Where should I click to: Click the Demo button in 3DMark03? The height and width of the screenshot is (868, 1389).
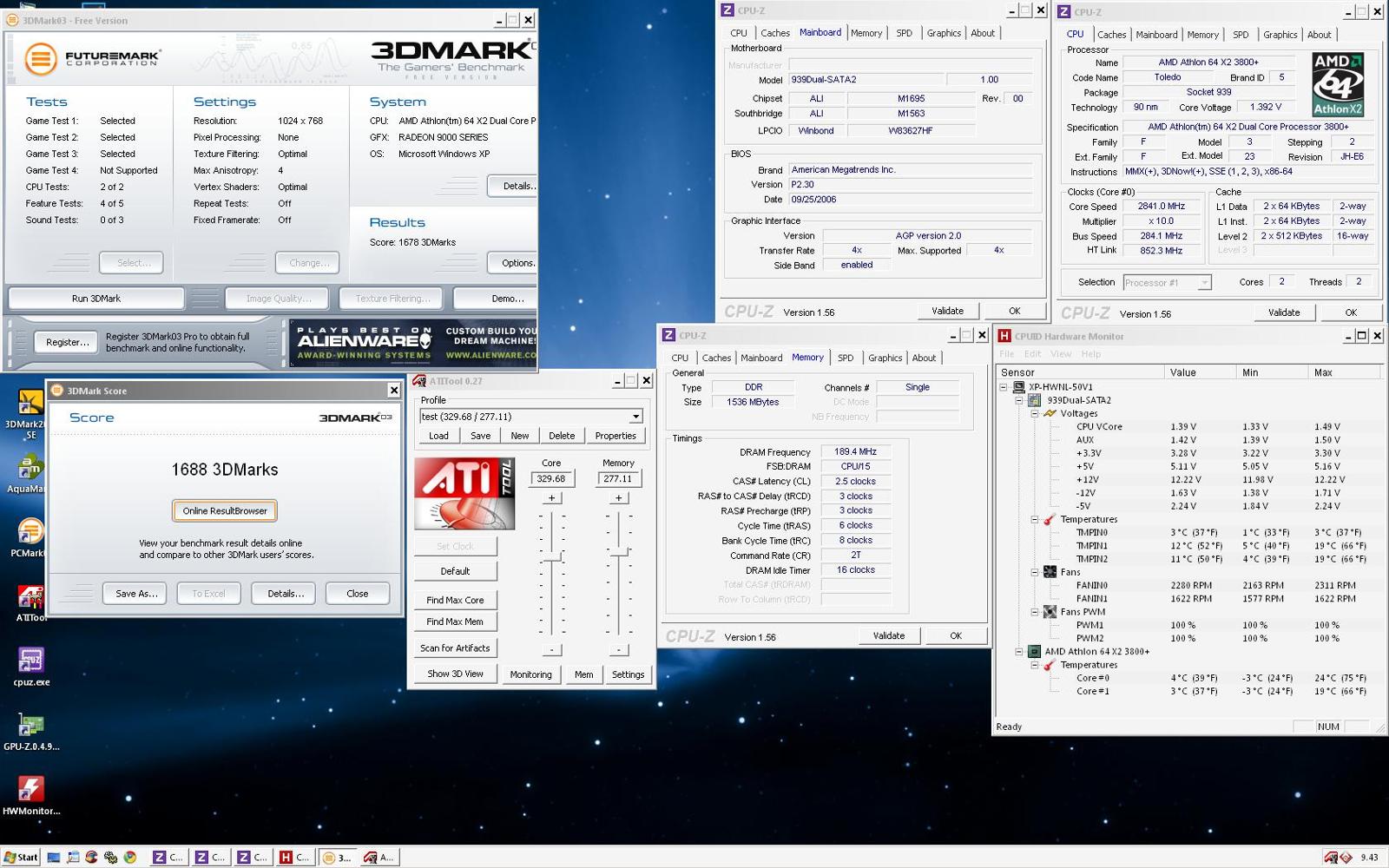click(x=496, y=299)
